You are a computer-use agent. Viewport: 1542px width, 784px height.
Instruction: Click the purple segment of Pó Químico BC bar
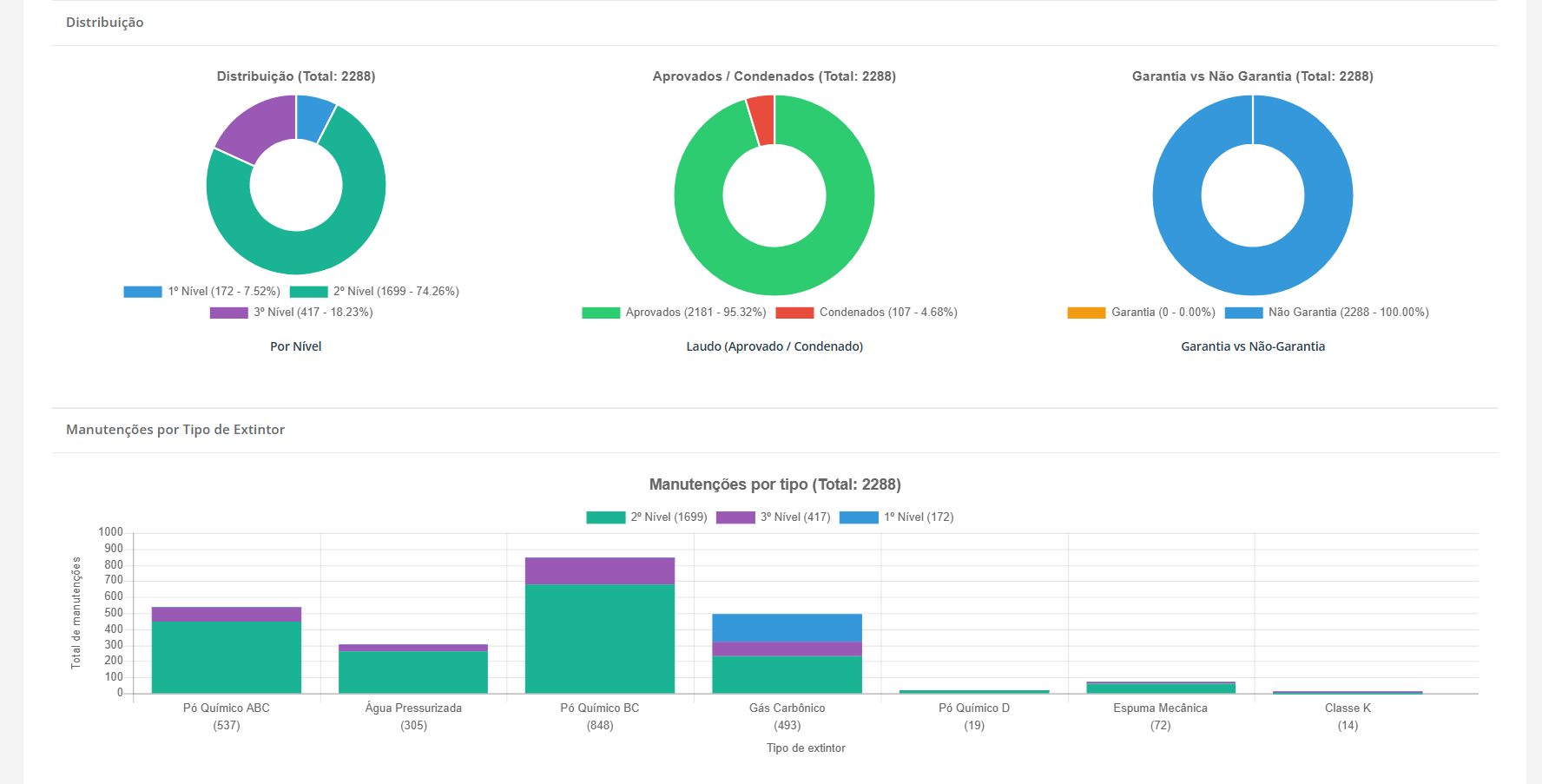point(600,571)
